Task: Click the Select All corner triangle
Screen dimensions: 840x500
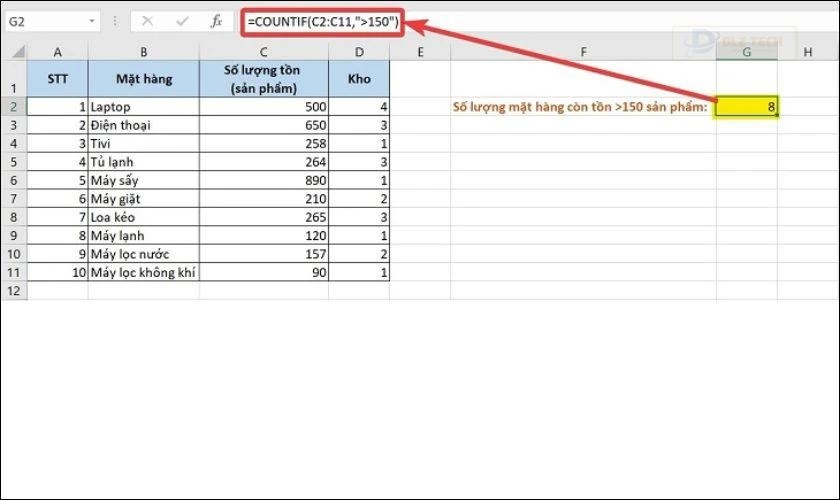Action: click(13, 51)
